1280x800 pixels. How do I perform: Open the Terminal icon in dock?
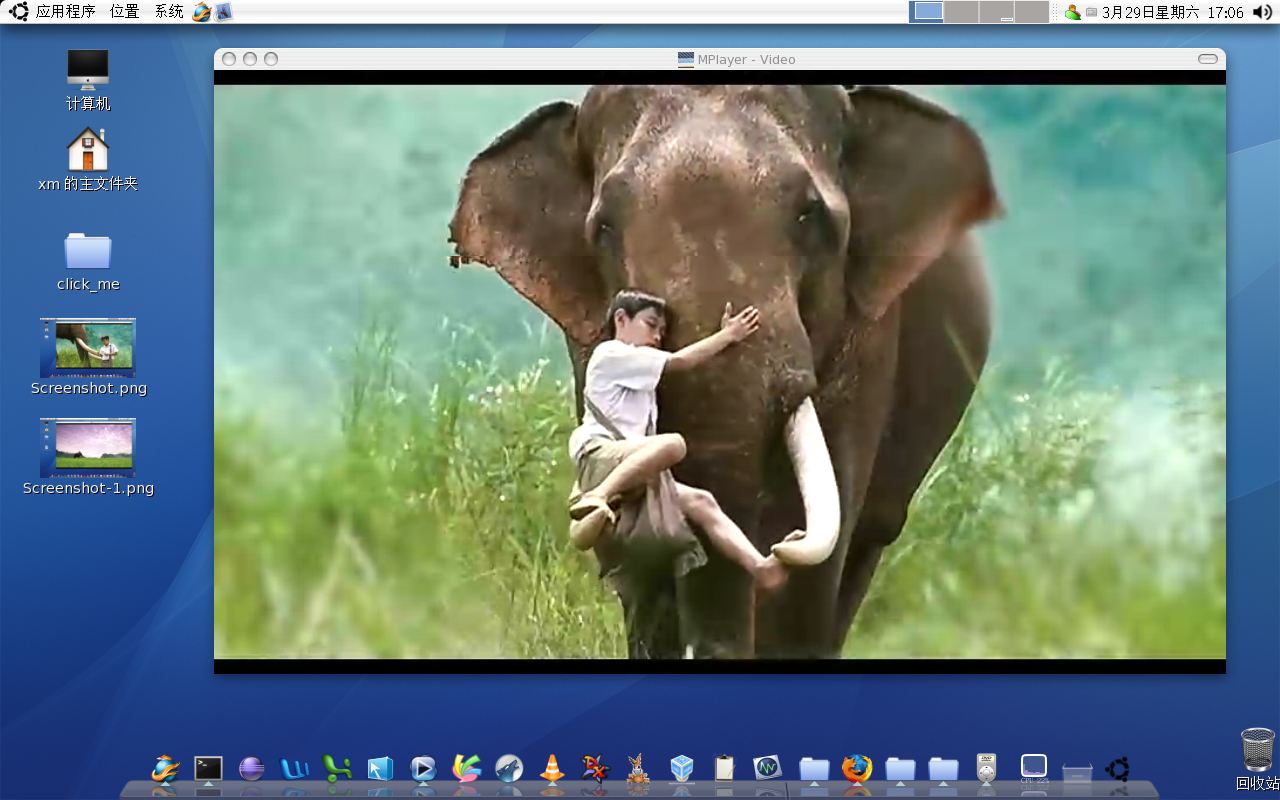click(x=208, y=768)
